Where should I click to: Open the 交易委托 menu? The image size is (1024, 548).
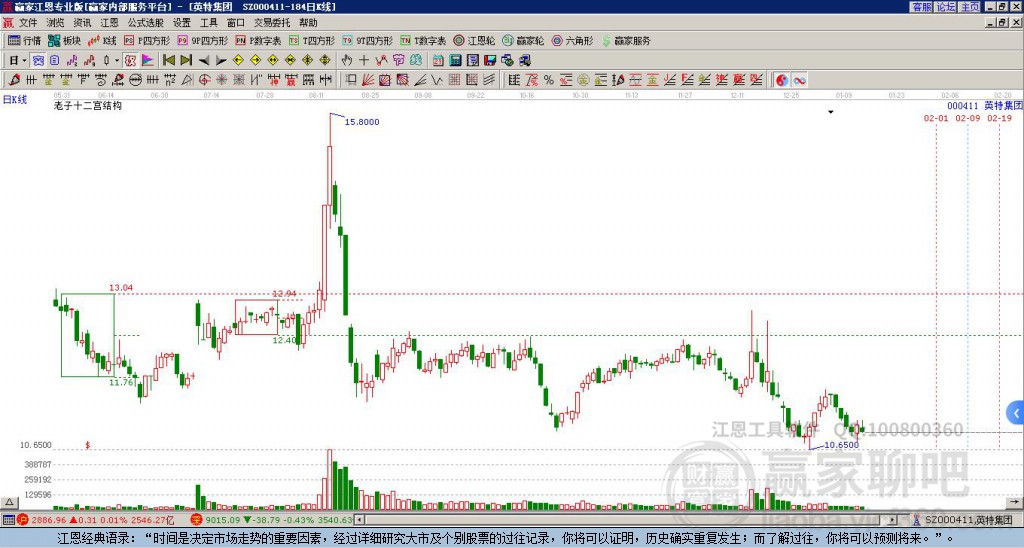point(272,23)
